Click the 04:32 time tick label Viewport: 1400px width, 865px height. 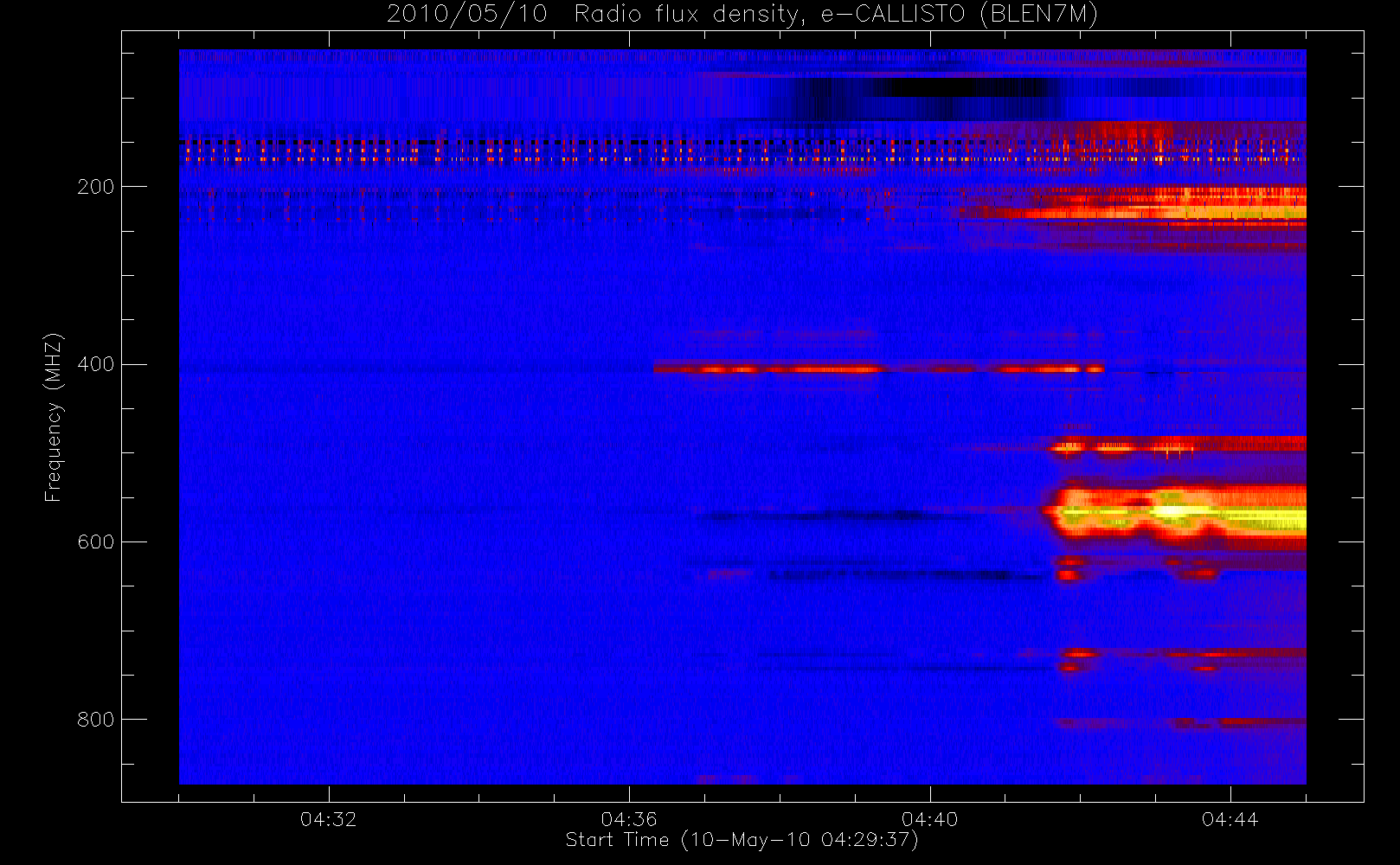(329, 819)
